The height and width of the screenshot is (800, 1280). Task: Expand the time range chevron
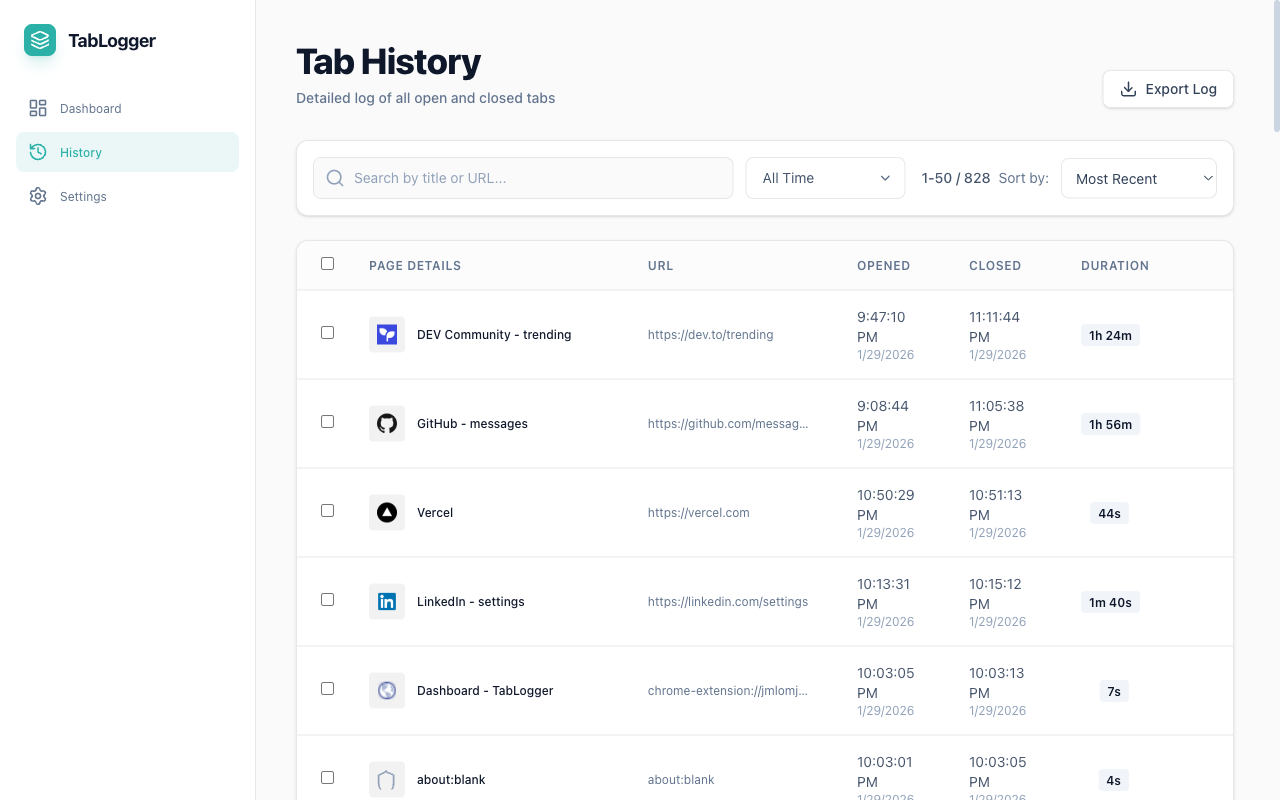pyautogui.click(x=884, y=178)
